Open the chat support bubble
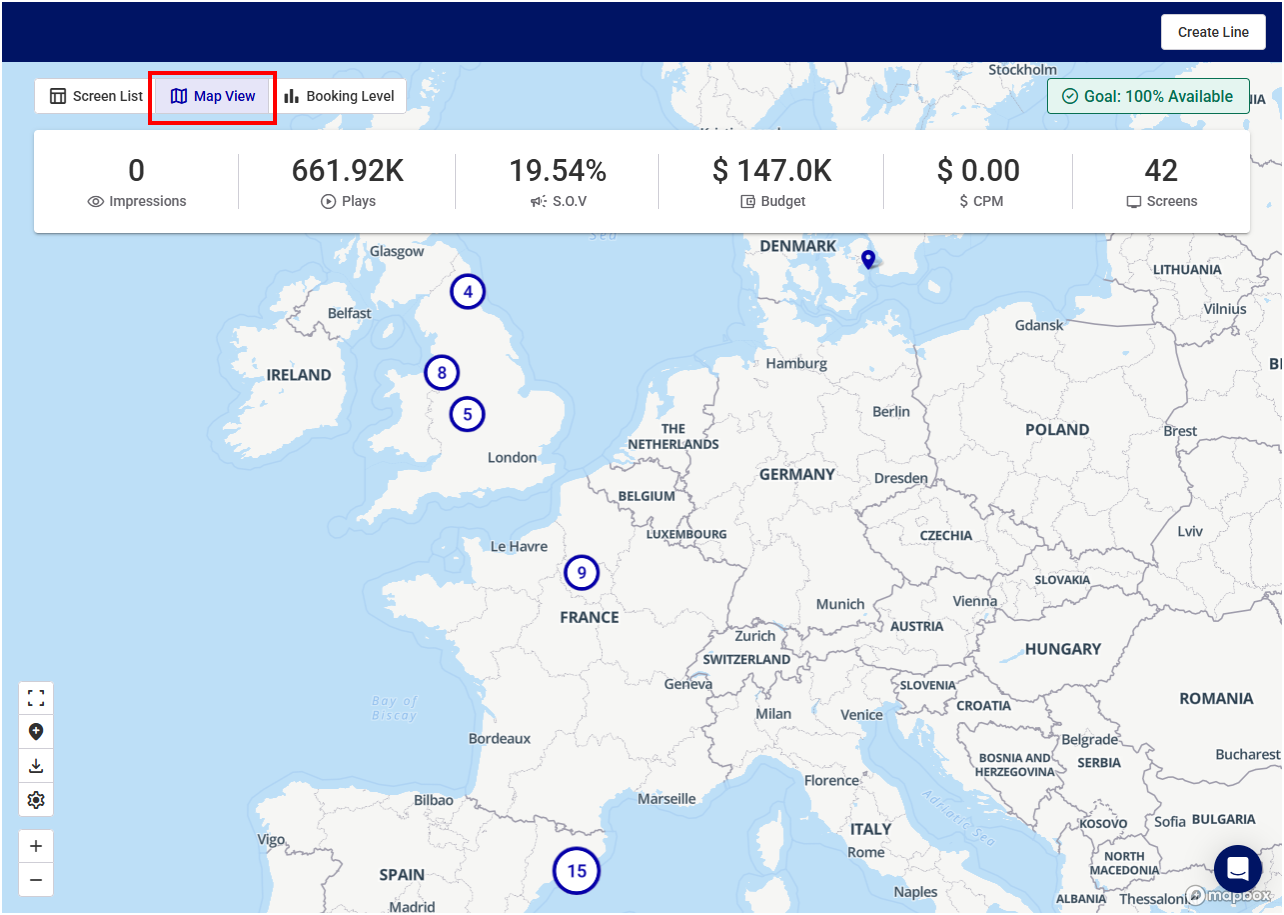1284x915 pixels. pyautogui.click(x=1238, y=868)
